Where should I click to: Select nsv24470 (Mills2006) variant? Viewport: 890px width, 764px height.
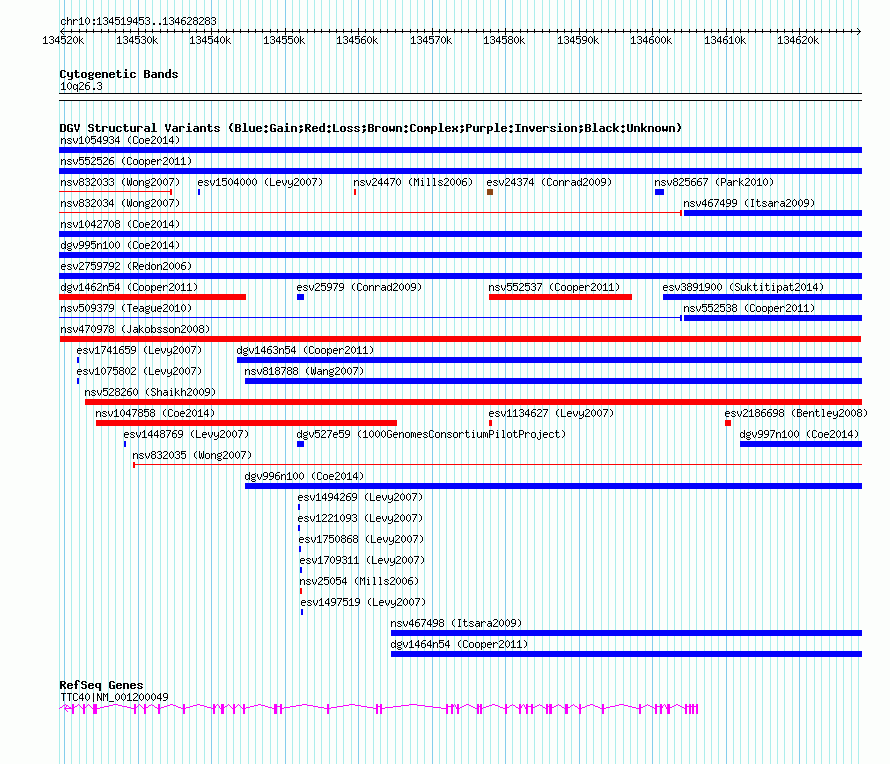(413, 182)
